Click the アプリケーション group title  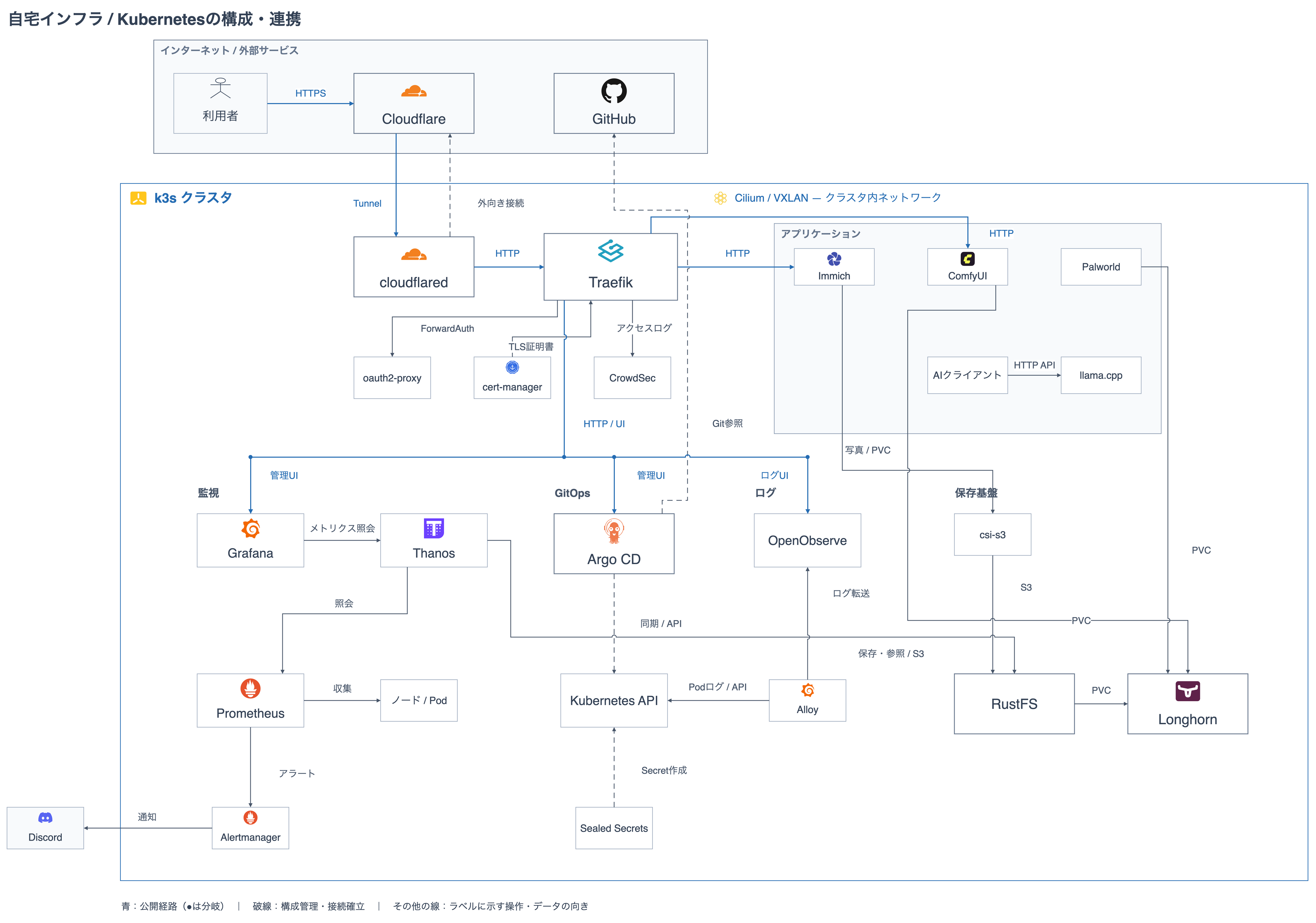[x=820, y=233]
